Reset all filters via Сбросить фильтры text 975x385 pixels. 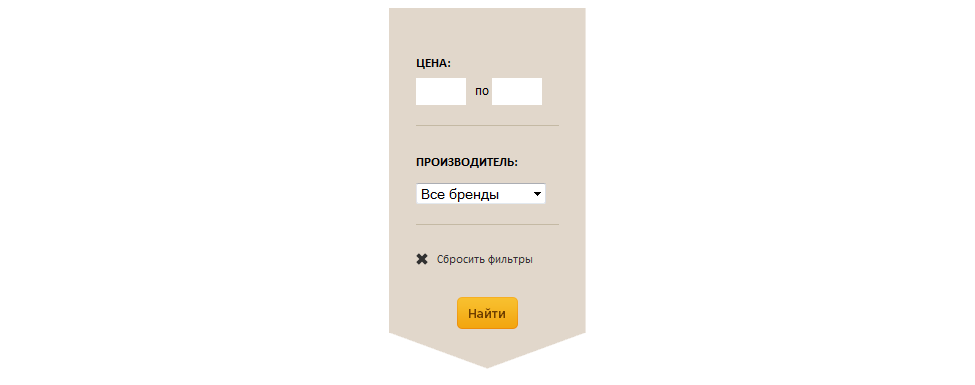[x=484, y=259]
